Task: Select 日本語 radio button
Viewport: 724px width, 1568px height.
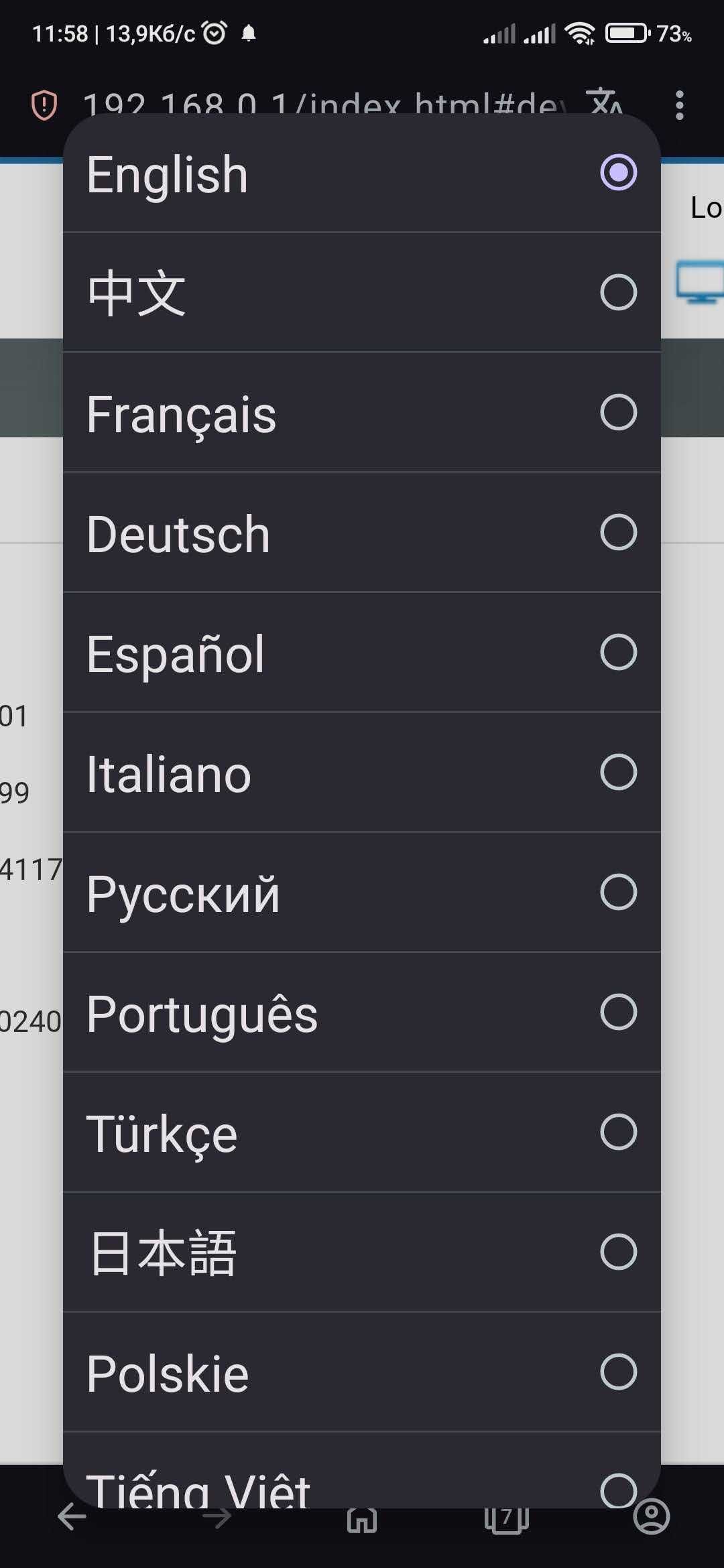Action: pyautogui.click(x=618, y=1252)
